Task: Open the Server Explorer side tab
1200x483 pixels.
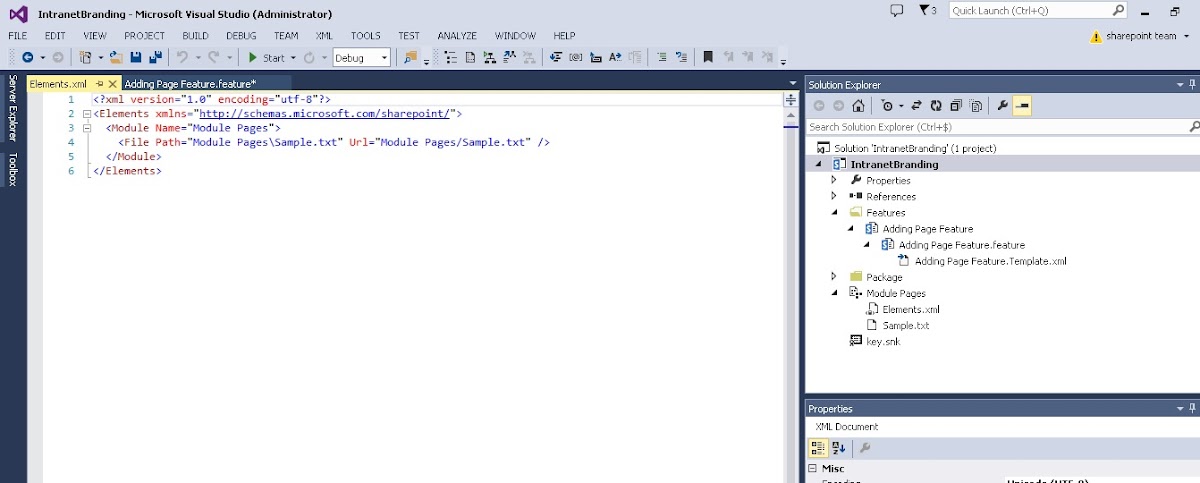Action: (13, 107)
